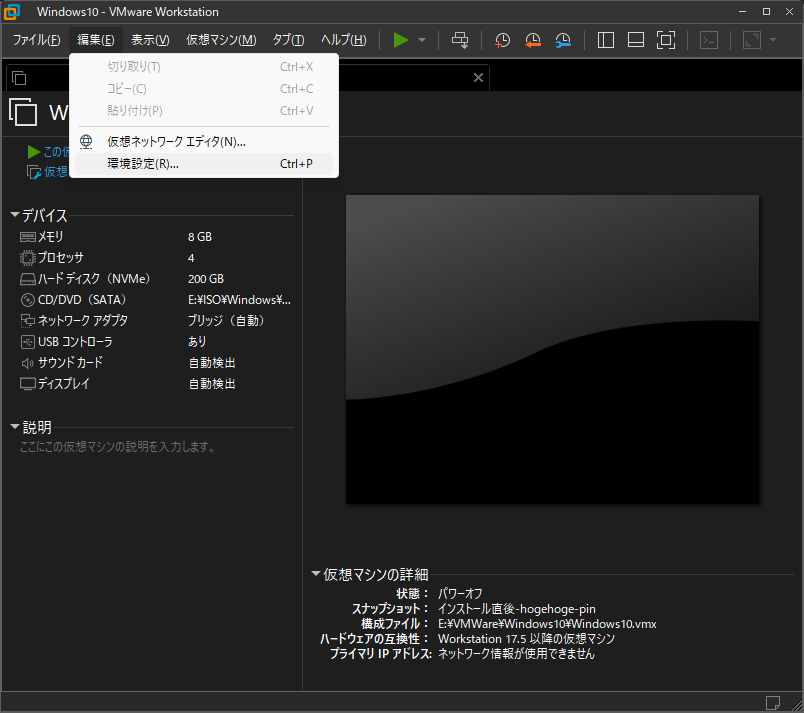This screenshot has width=804, height=713.
Task: Click the サウンド カード device row
Action: 155,363
